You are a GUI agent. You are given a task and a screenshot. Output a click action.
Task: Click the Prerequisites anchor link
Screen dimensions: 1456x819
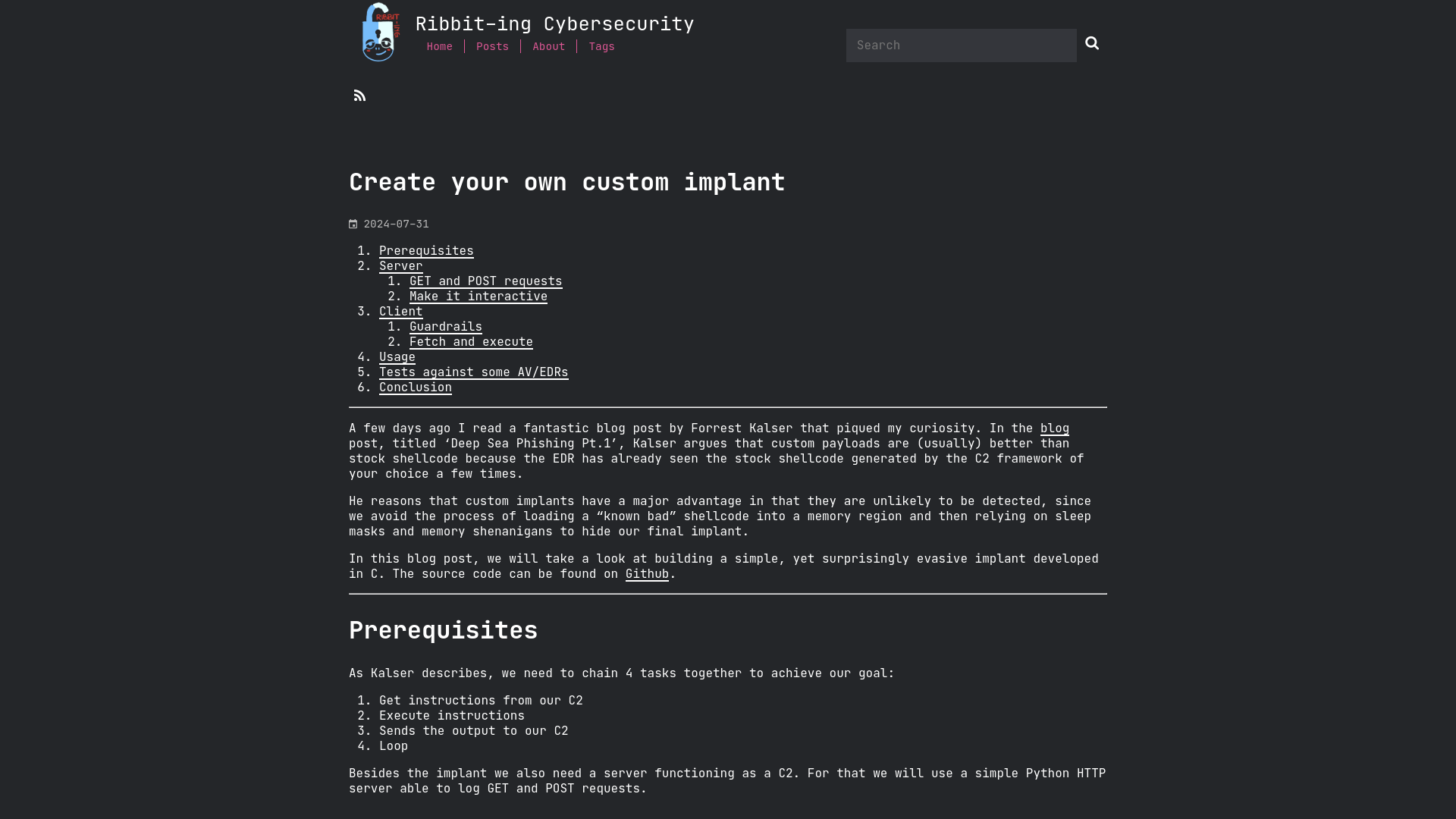pyautogui.click(x=425, y=250)
